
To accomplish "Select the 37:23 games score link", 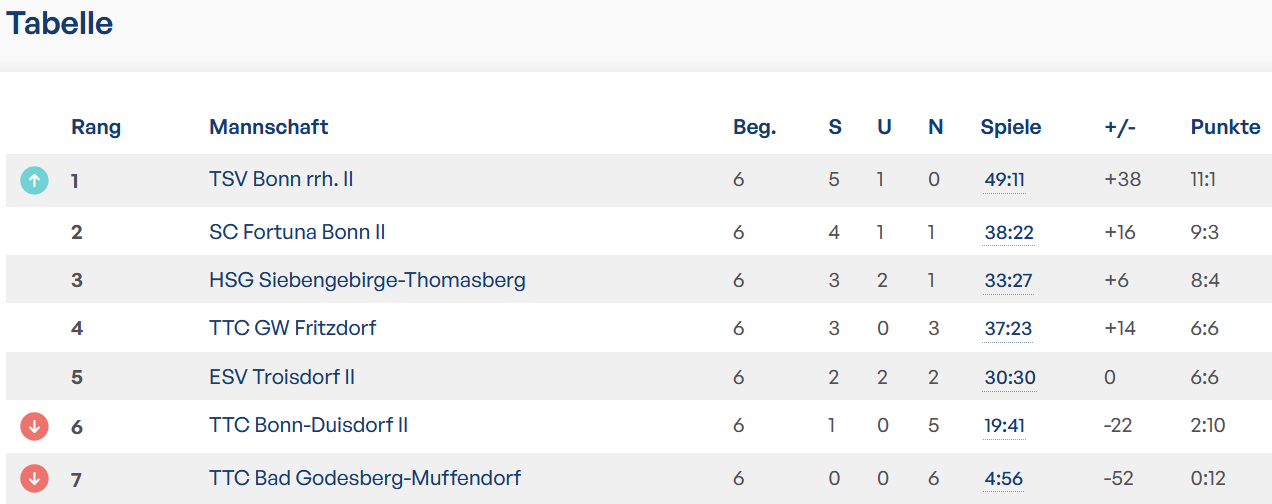I will click(x=1008, y=329).
